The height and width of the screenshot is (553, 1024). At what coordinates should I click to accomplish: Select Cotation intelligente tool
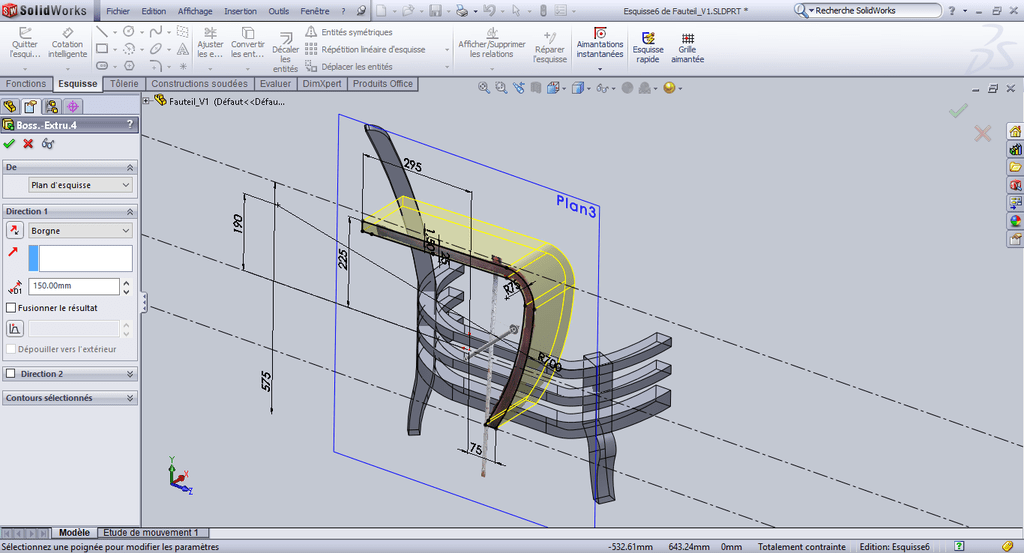click(x=67, y=43)
